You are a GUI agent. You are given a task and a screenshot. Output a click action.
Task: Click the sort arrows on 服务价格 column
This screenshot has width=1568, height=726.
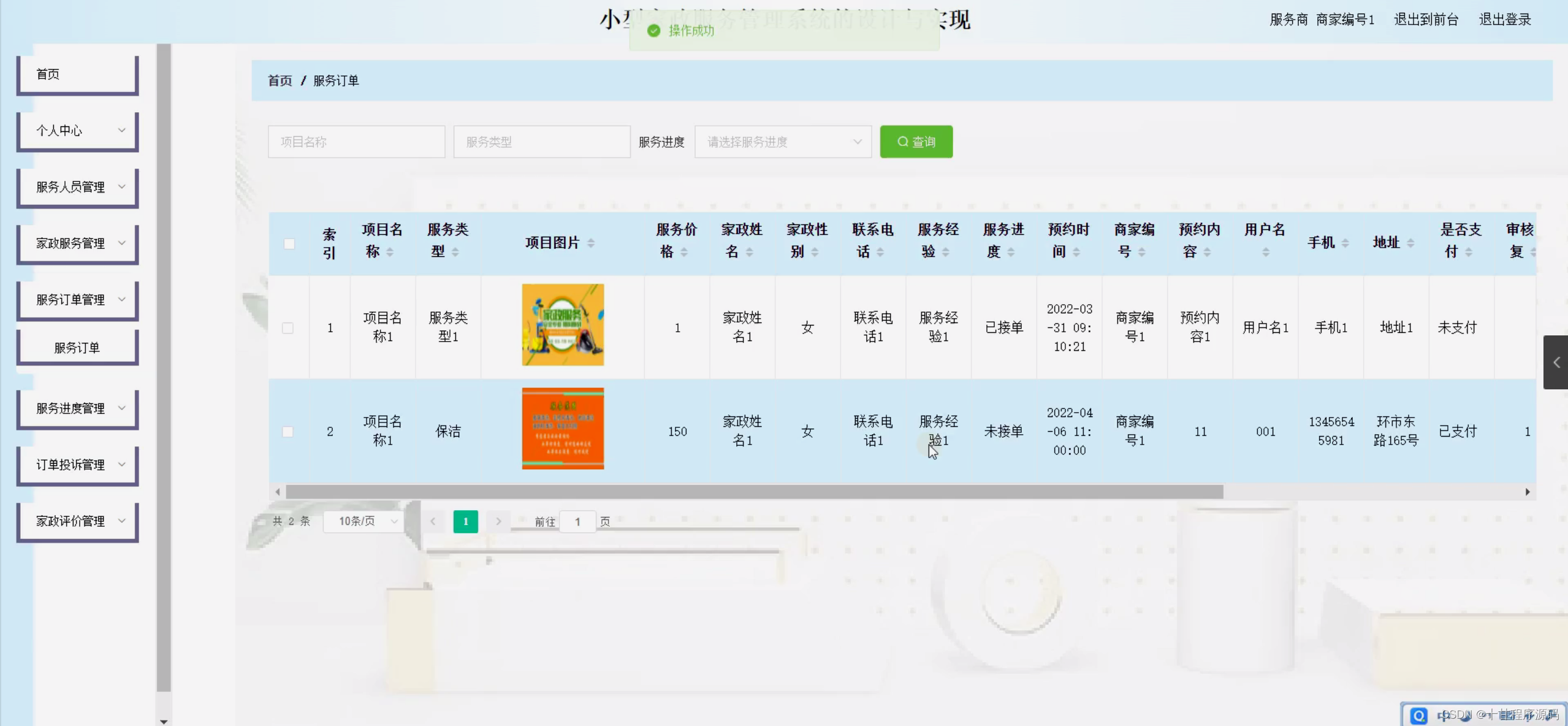[684, 252]
